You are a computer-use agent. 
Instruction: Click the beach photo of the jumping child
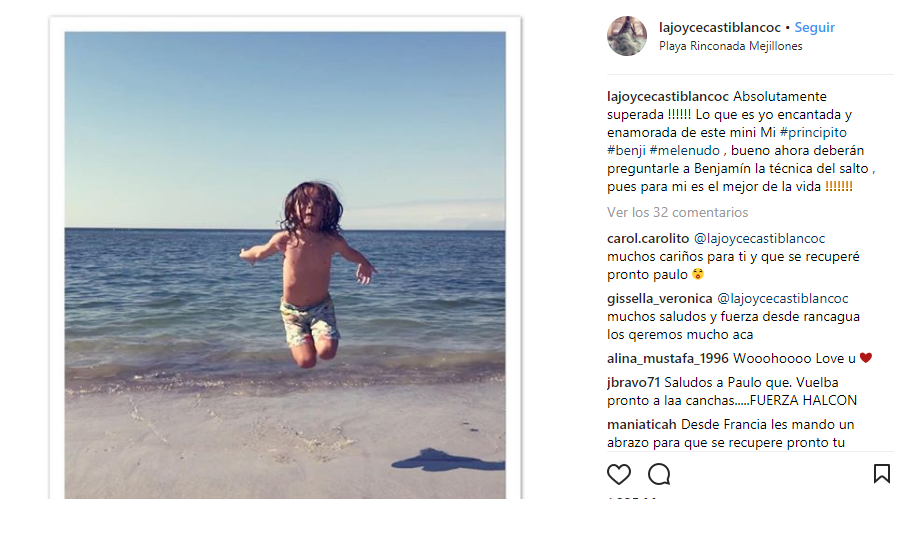tap(285, 265)
